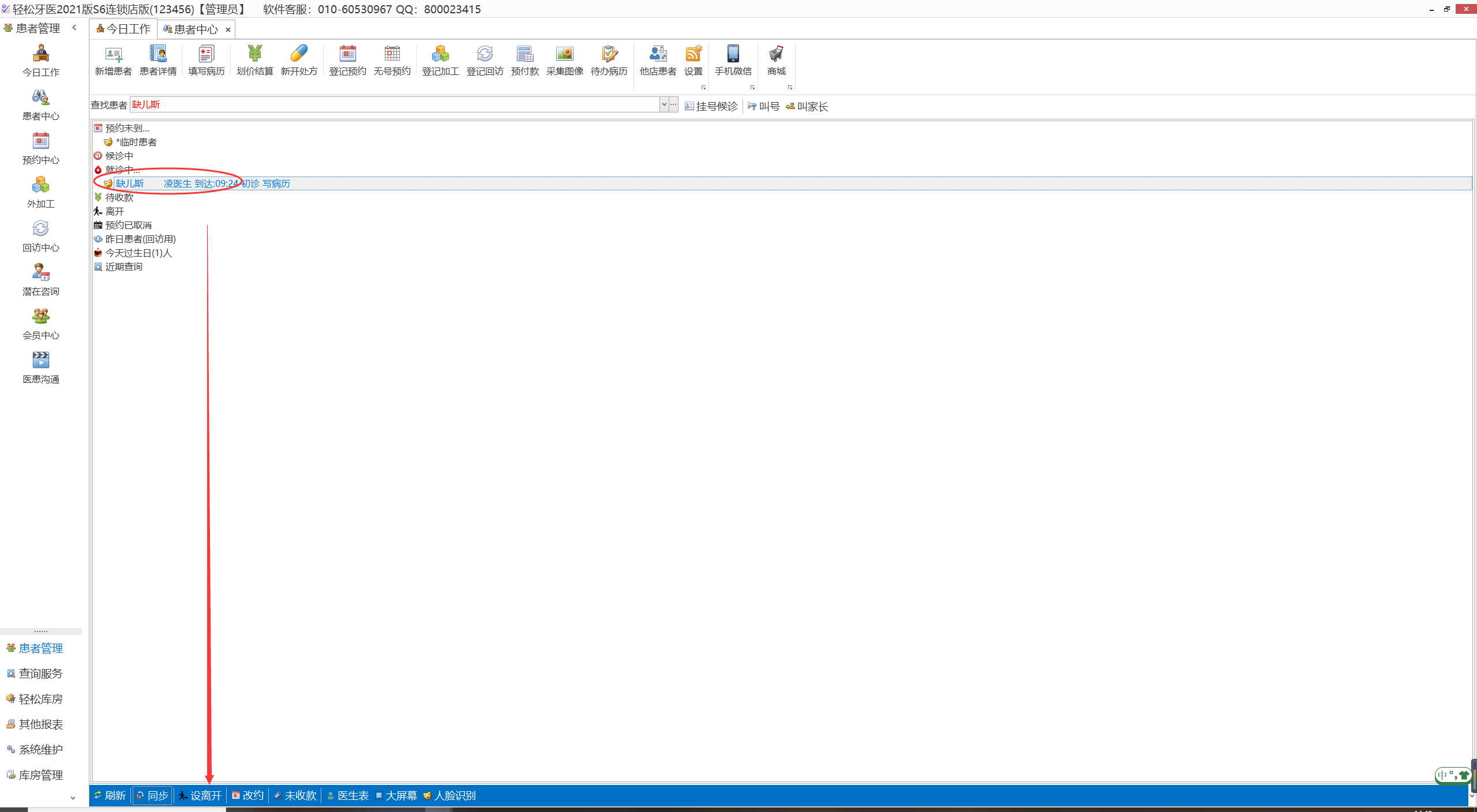Open 手机微信 toolbar item
The image size is (1477, 812).
tap(733, 61)
